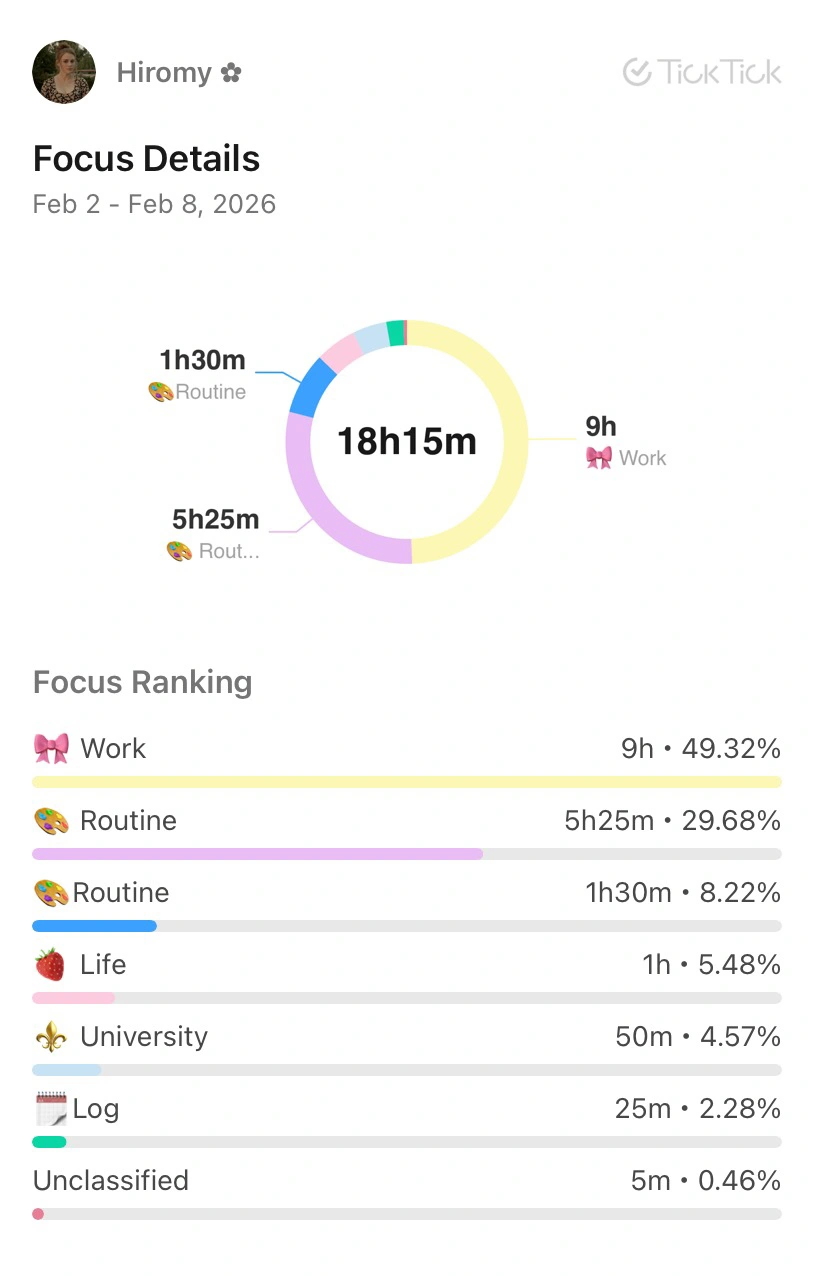Select the University ranking label
Screen dimensions: 814x1276
click(144, 1037)
